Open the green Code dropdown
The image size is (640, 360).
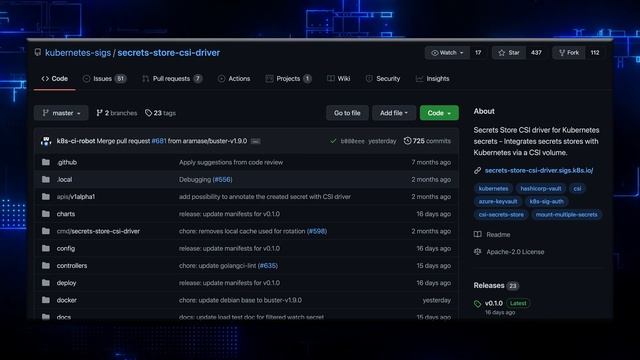pos(439,113)
